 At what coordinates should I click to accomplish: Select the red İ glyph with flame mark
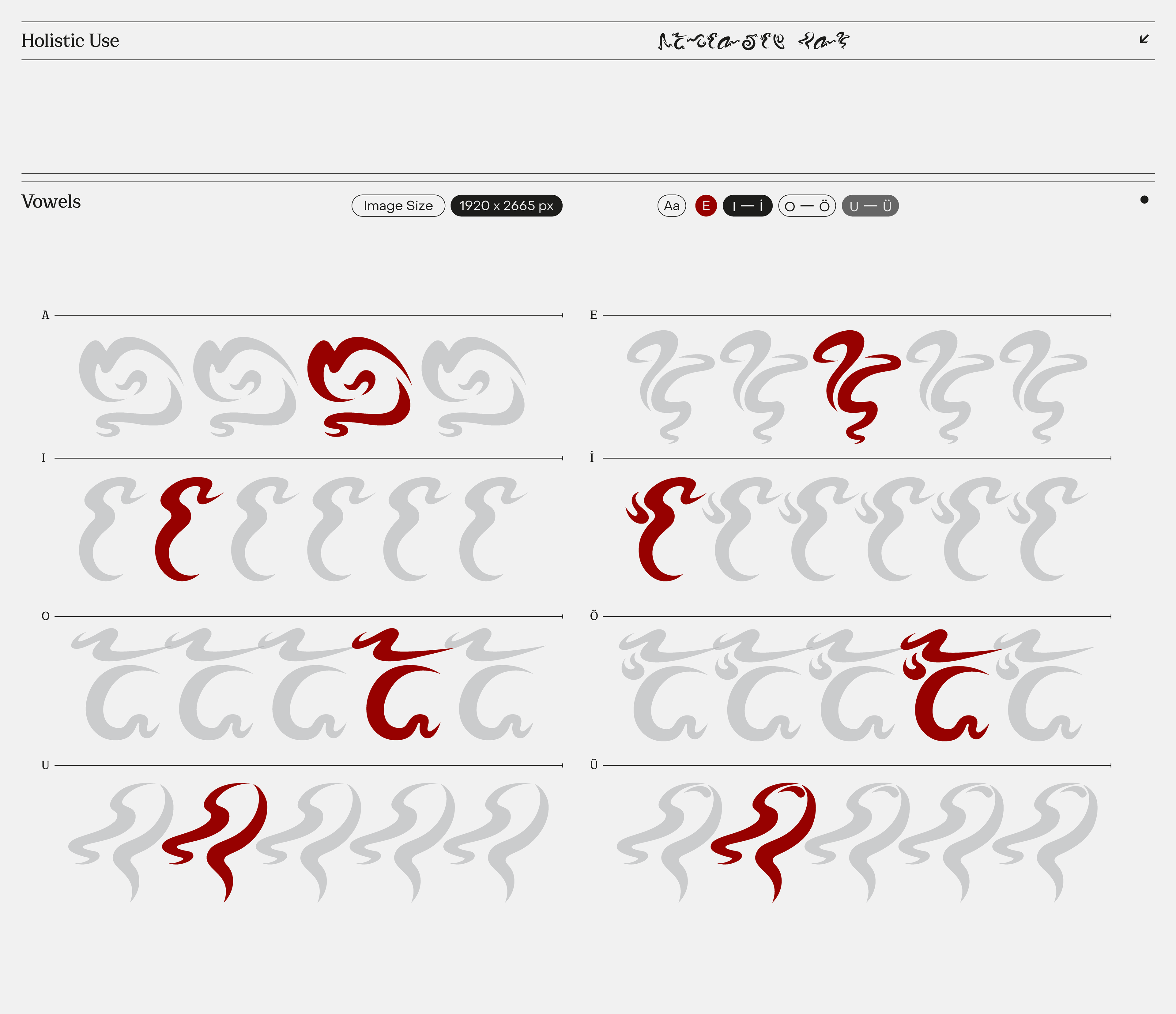[665, 529]
